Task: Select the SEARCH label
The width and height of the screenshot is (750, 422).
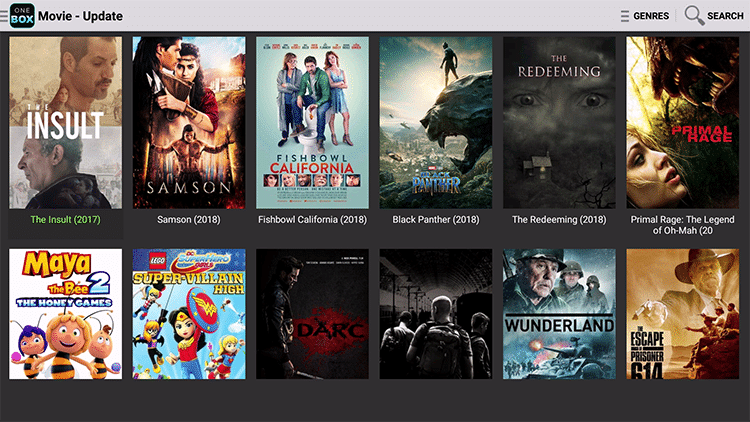Action: pyautogui.click(x=725, y=16)
